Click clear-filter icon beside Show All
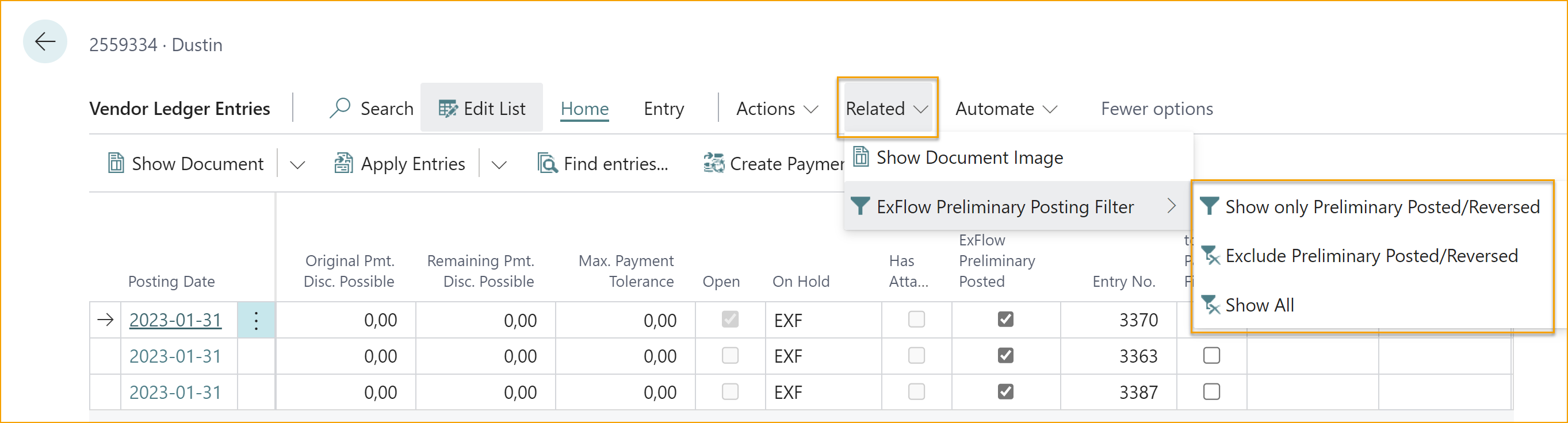The height and width of the screenshot is (423, 1568). coord(1210,305)
